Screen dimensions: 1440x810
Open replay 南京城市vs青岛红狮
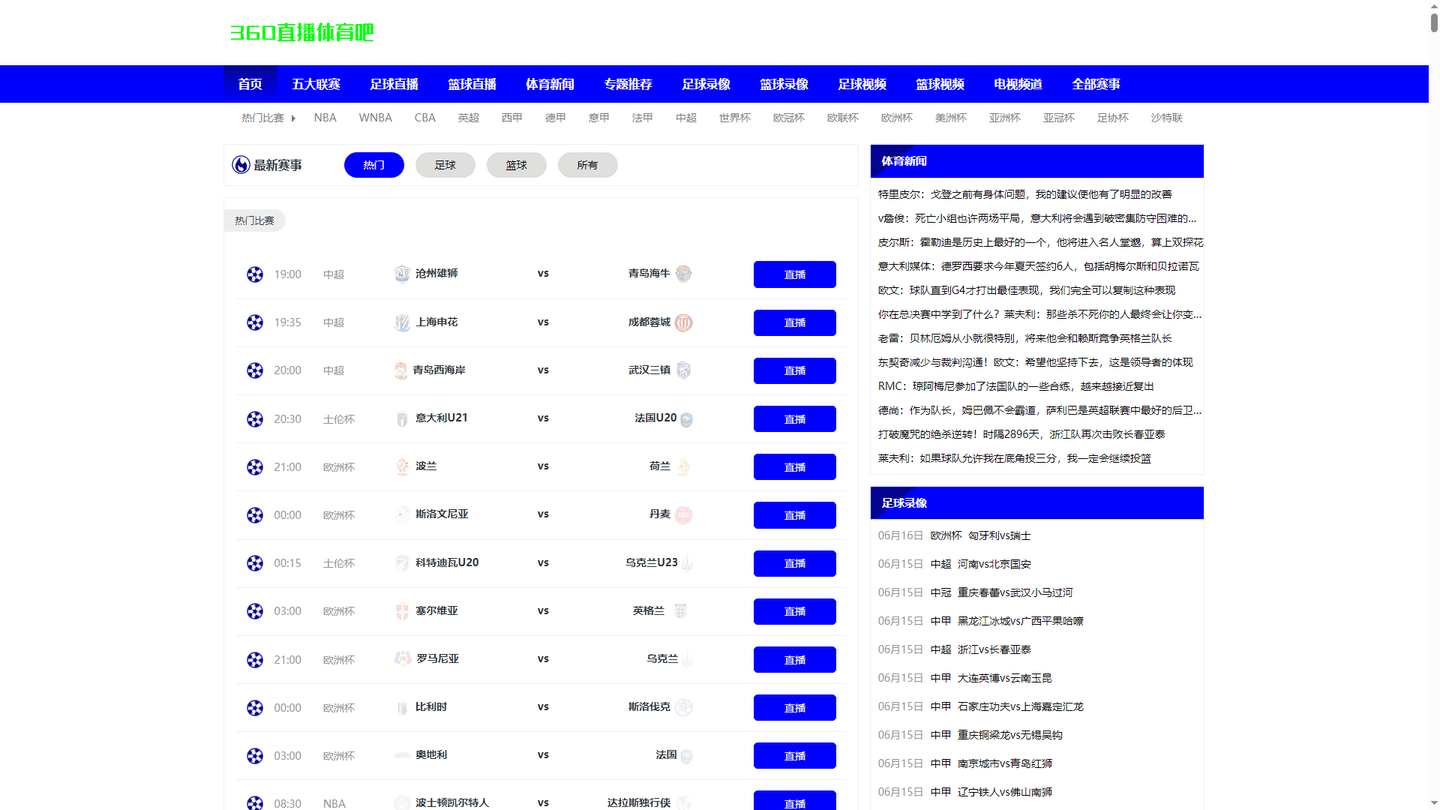pyautogui.click(x=1005, y=763)
